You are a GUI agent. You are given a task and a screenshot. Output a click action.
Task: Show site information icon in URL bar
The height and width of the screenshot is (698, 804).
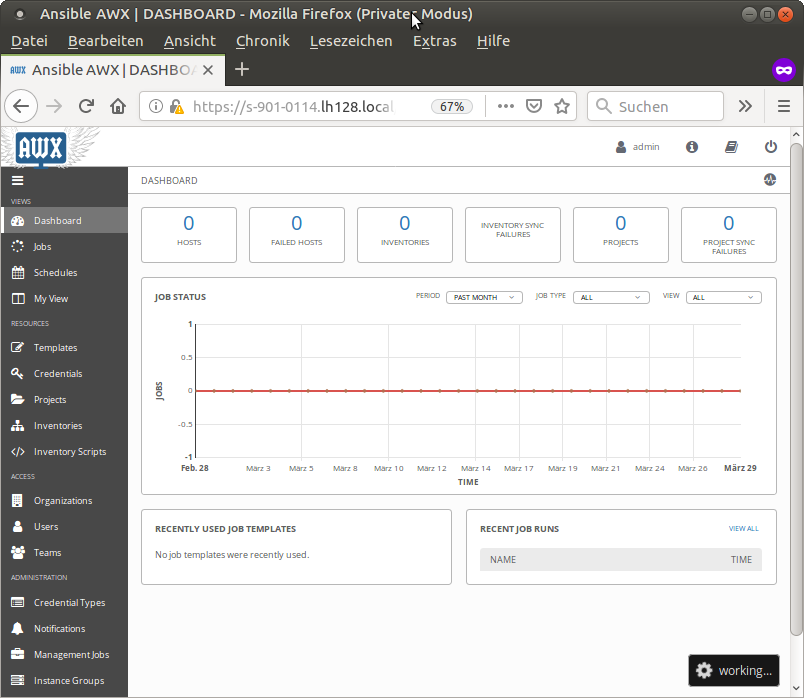point(155,106)
